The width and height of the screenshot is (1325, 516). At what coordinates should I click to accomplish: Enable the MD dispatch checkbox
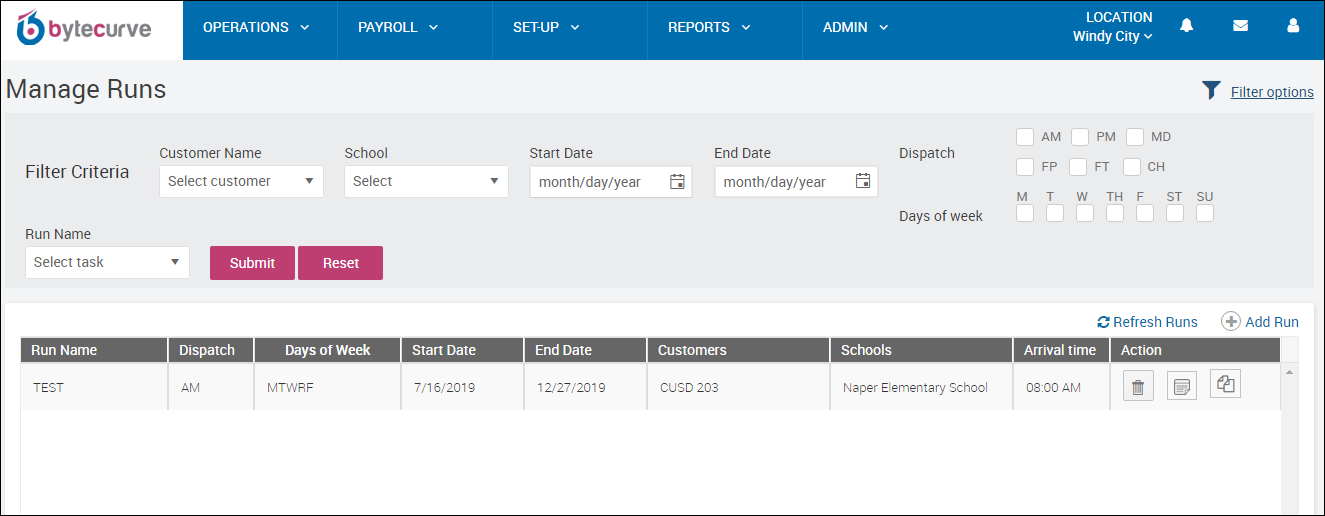(1135, 137)
